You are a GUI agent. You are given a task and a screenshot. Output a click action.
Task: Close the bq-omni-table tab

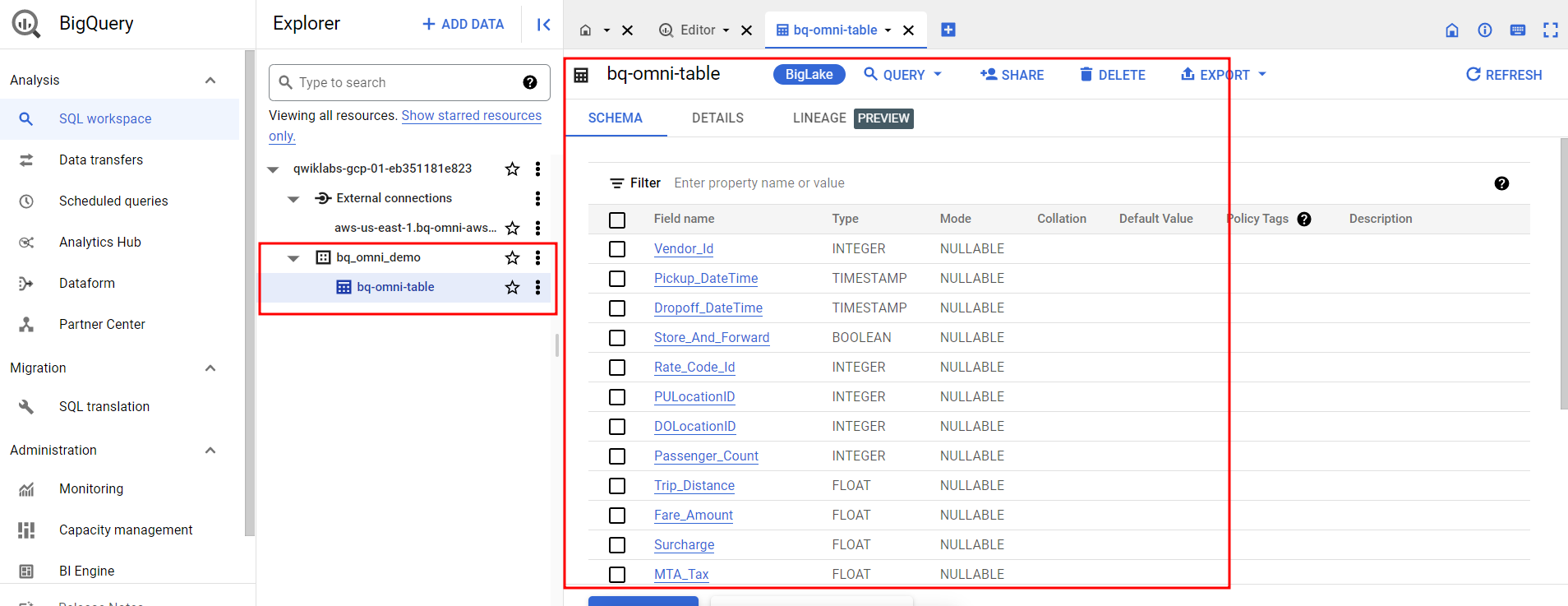point(908,30)
